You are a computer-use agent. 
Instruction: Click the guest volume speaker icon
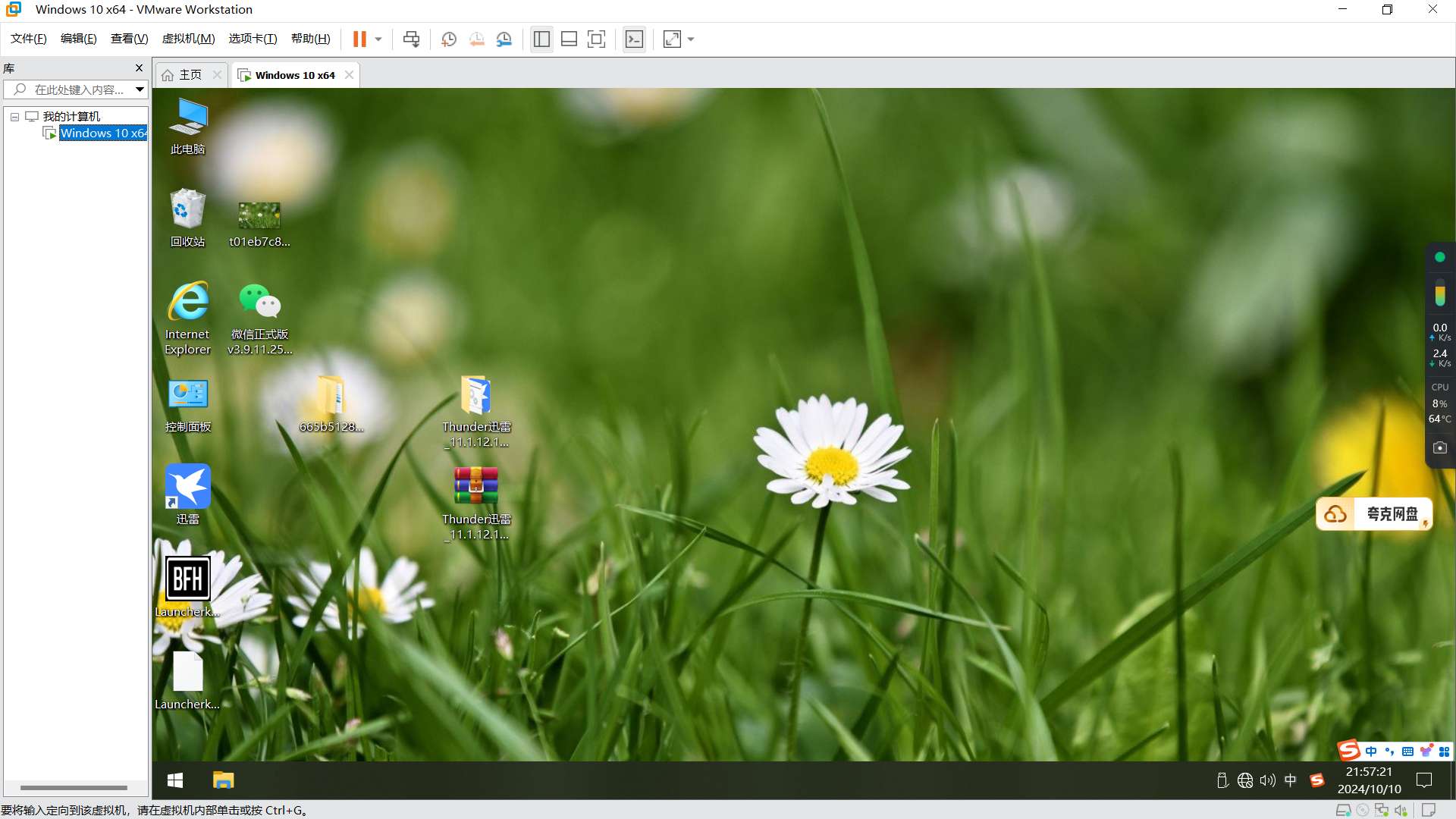pos(1268,780)
